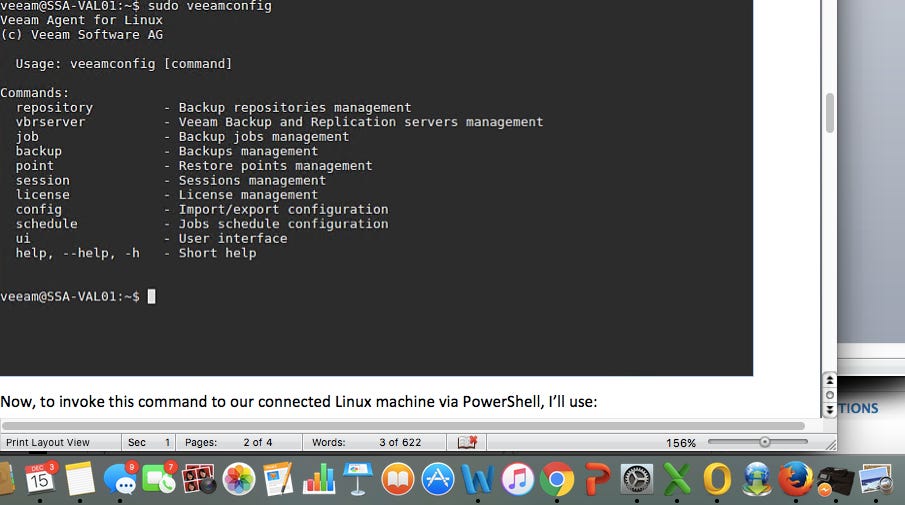Click 'Sessions management' description text
This screenshot has height=505, width=905.
(252, 181)
